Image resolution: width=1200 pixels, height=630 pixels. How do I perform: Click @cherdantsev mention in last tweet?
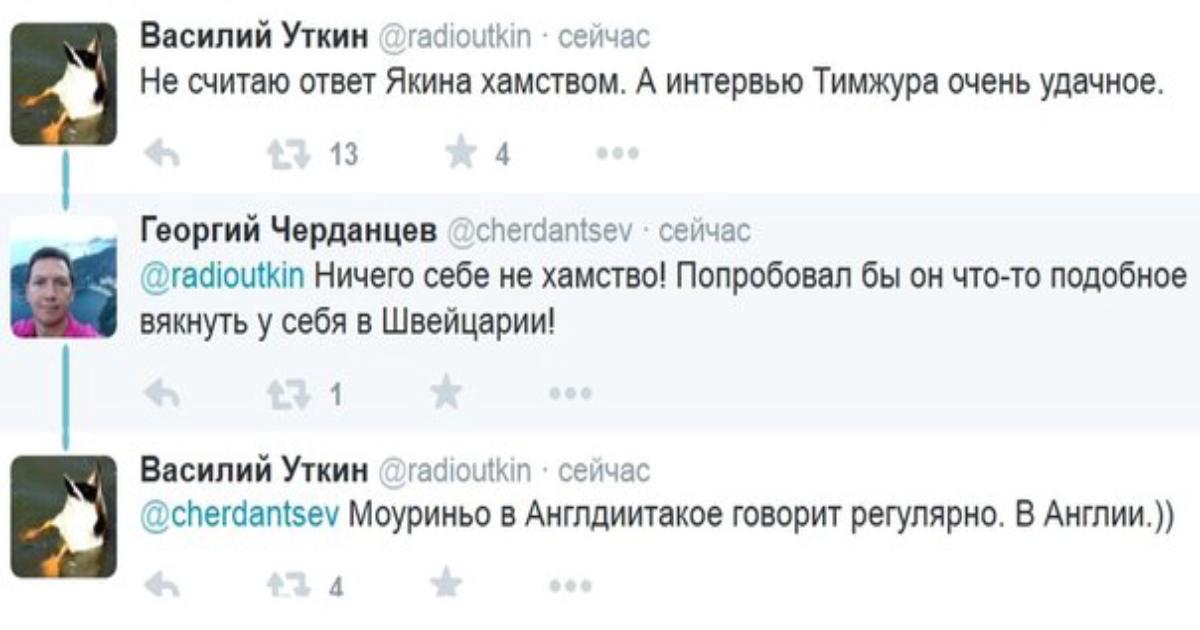[241, 516]
